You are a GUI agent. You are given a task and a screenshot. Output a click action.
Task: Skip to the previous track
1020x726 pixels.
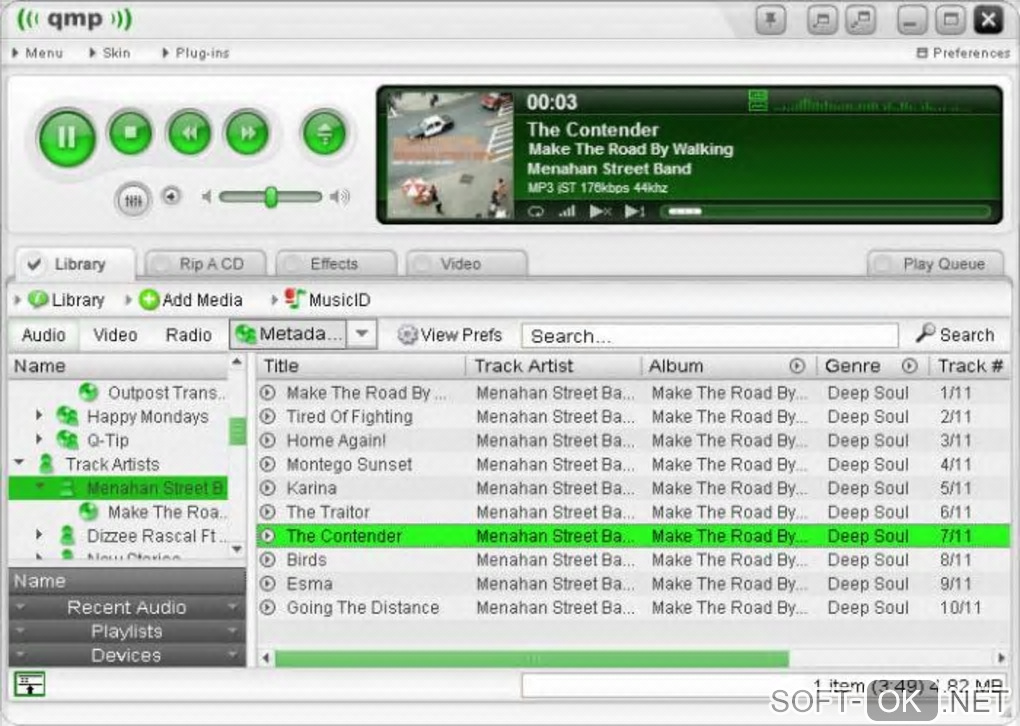(189, 133)
